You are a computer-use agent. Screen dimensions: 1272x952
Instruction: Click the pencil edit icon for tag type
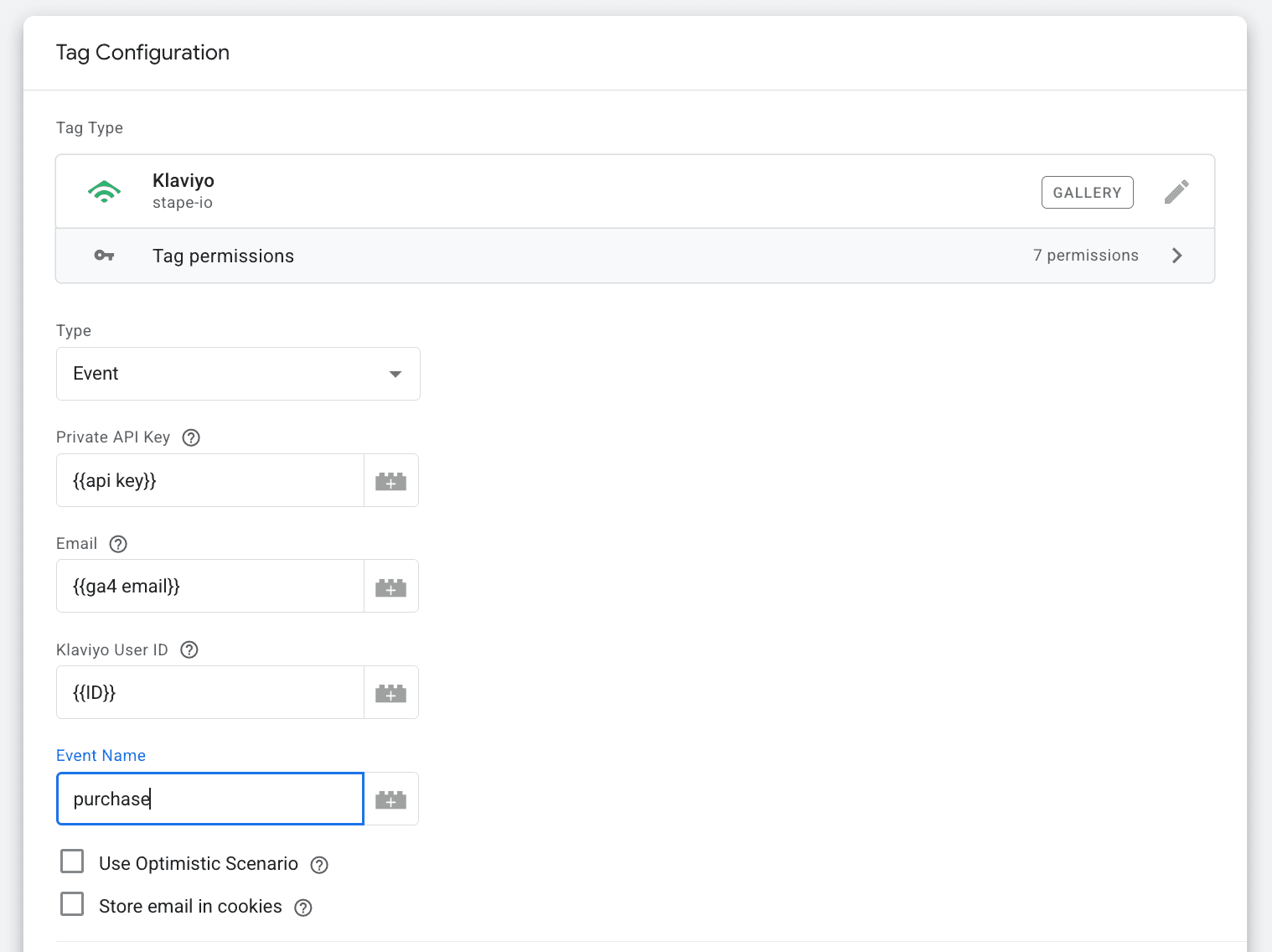(1176, 192)
